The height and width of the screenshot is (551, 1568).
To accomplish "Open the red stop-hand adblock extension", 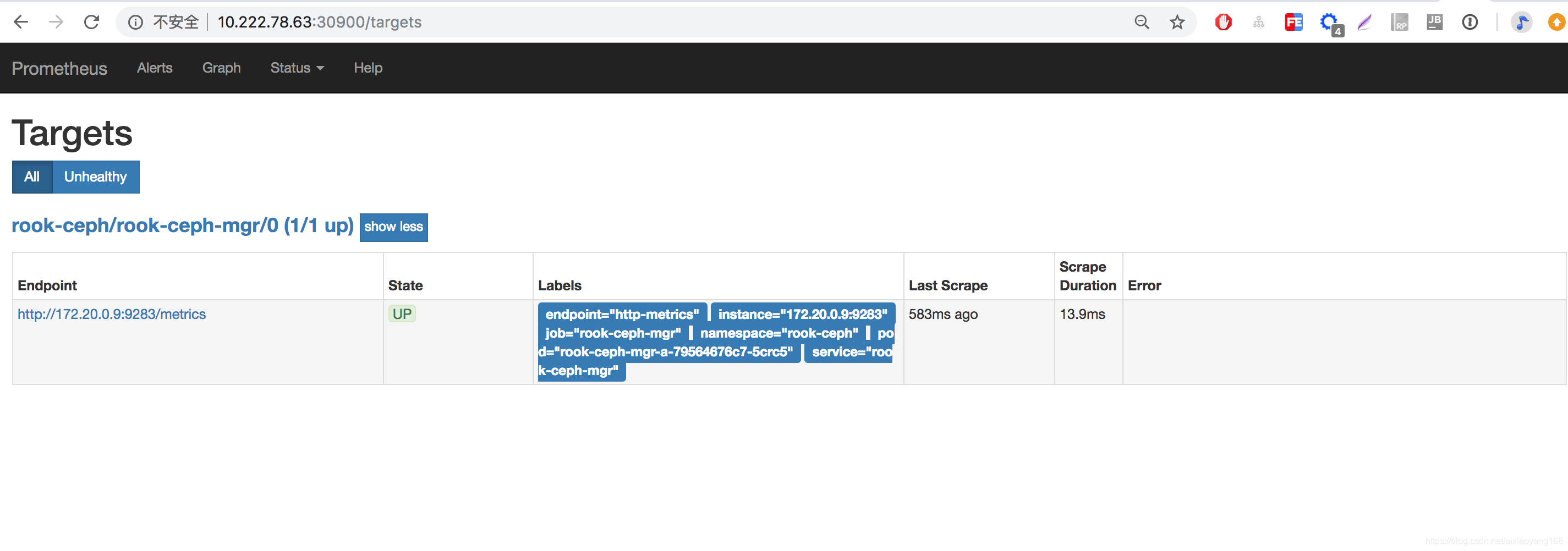I will 1223,23.
